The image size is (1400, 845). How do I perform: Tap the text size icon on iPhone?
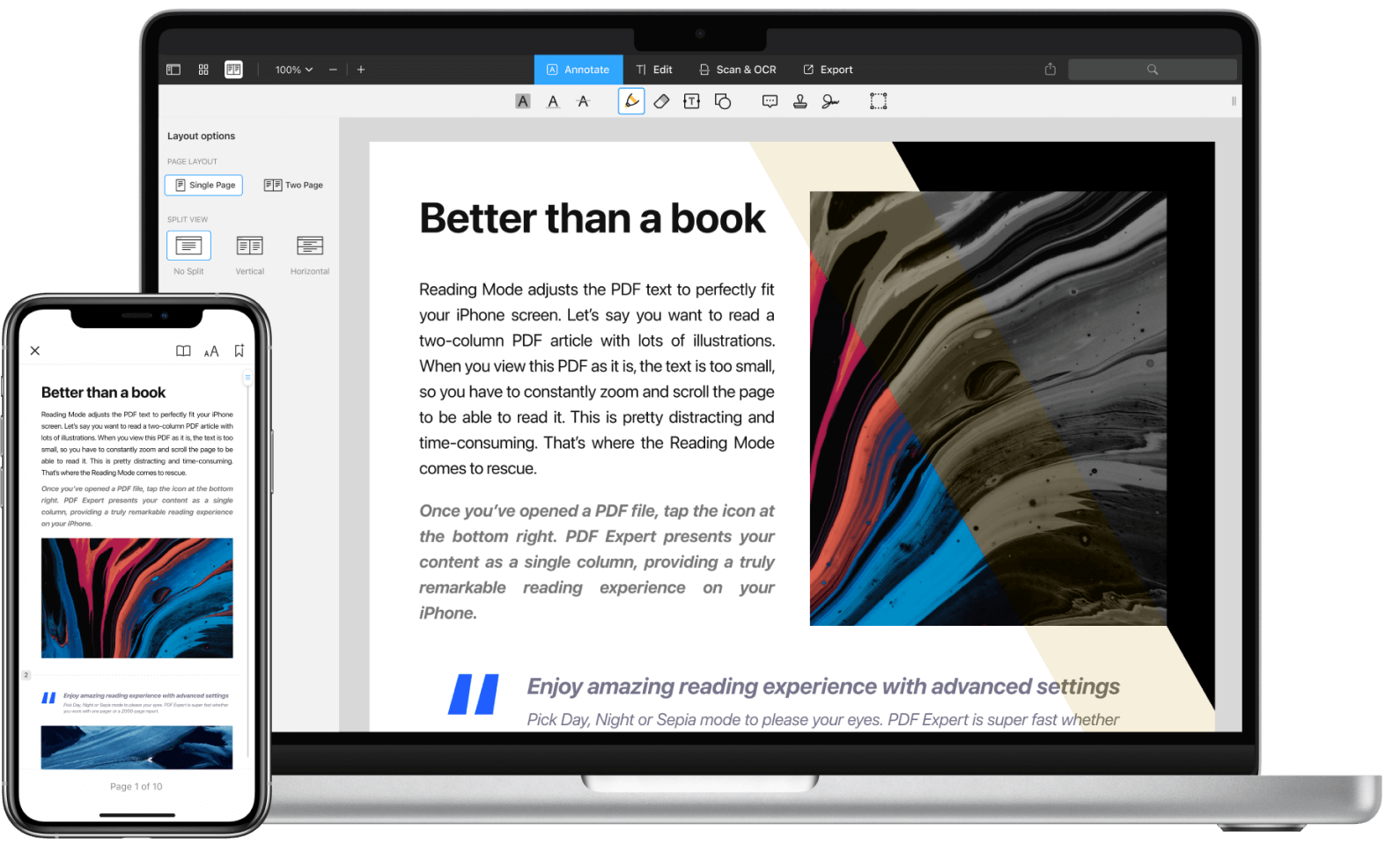point(211,351)
